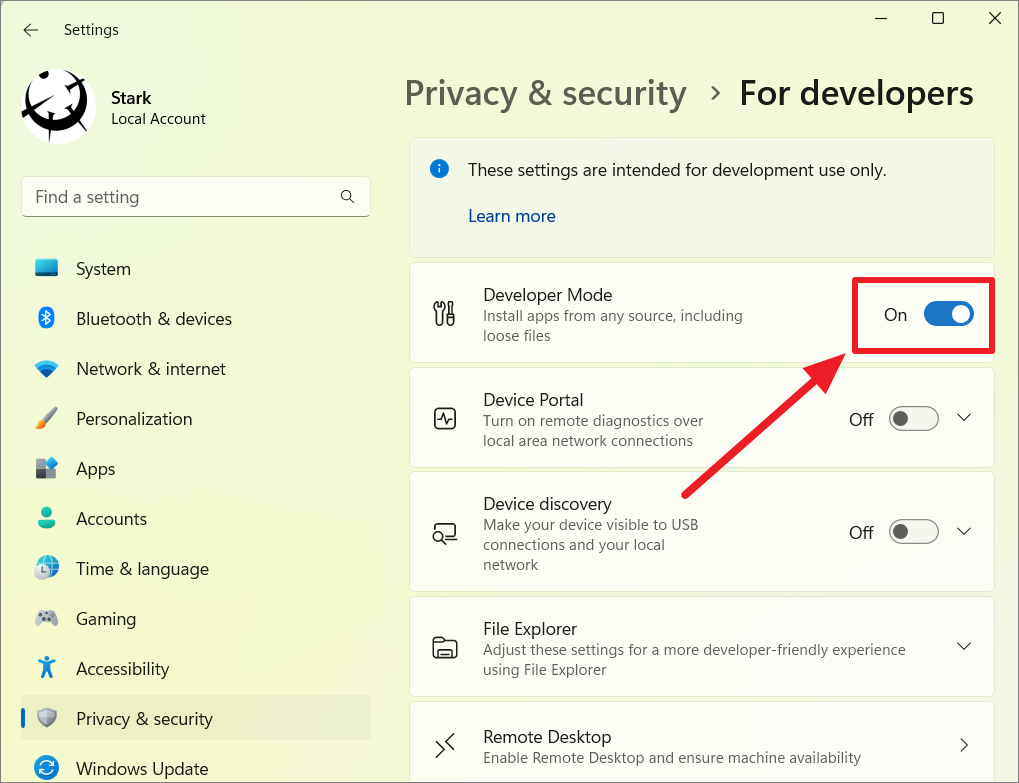Click the Developer Mode tools icon

pos(445,313)
